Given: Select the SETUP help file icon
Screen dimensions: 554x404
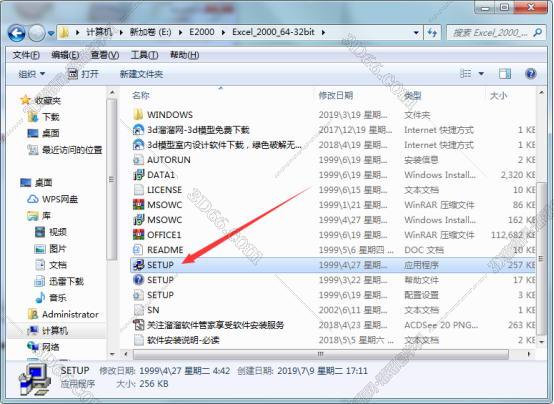Looking at the screenshot, I should (138, 280).
